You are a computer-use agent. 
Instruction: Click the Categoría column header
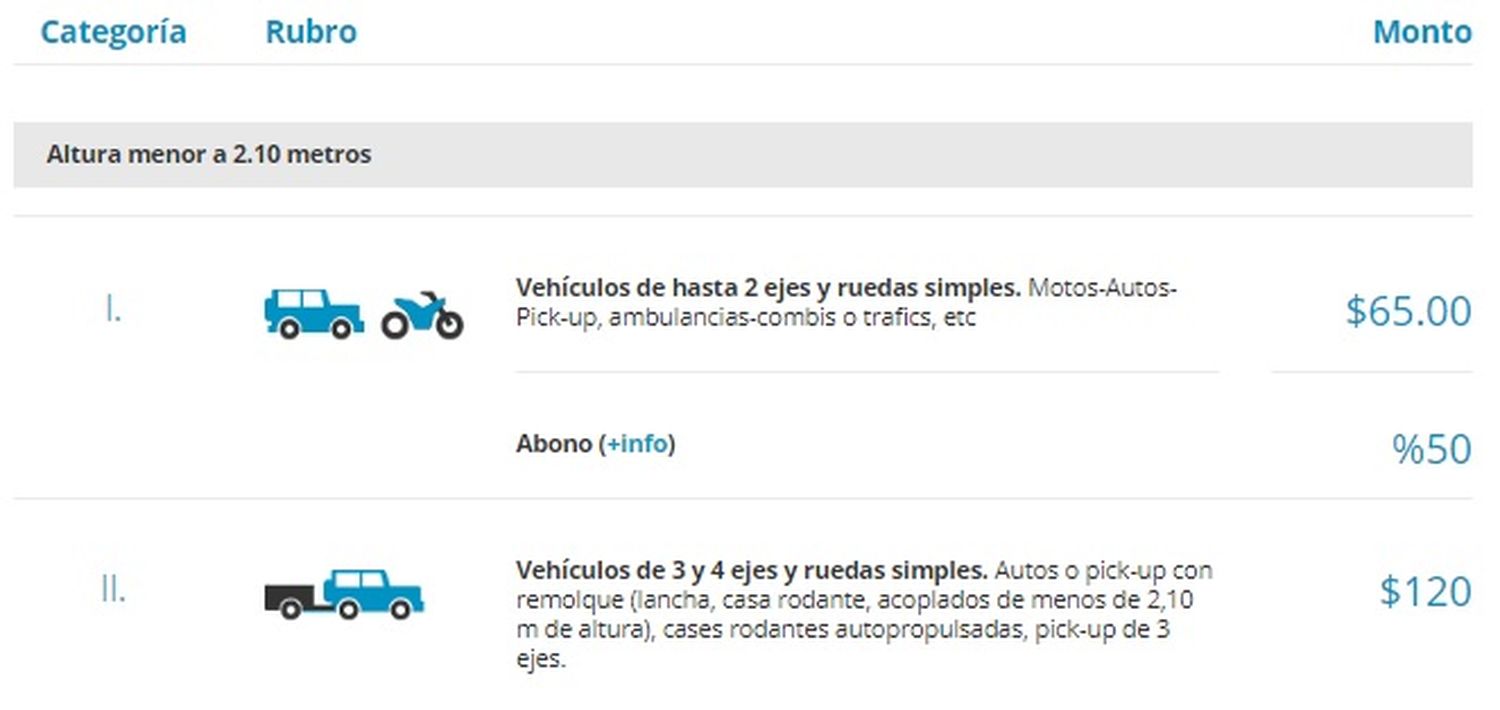[x=113, y=31]
